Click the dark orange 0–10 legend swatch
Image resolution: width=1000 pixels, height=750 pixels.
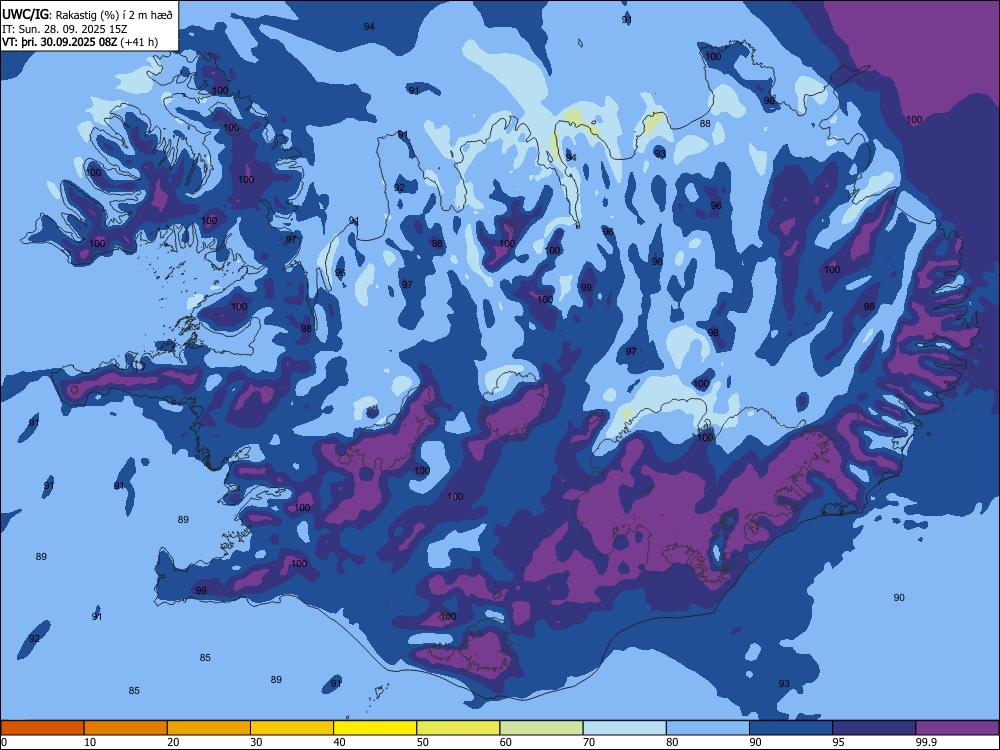(42, 728)
